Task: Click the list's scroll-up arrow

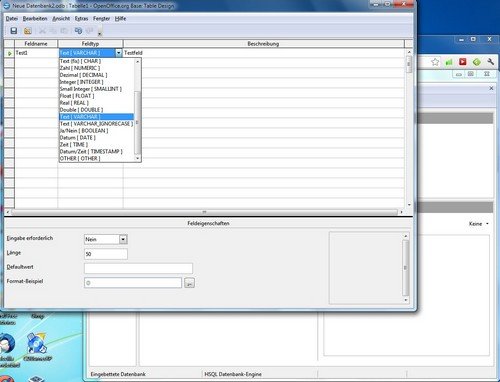Action: [137, 62]
